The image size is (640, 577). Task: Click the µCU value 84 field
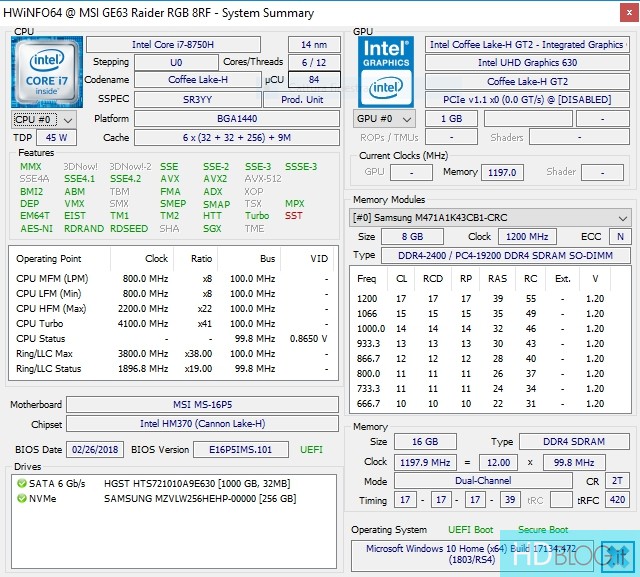tap(314, 80)
